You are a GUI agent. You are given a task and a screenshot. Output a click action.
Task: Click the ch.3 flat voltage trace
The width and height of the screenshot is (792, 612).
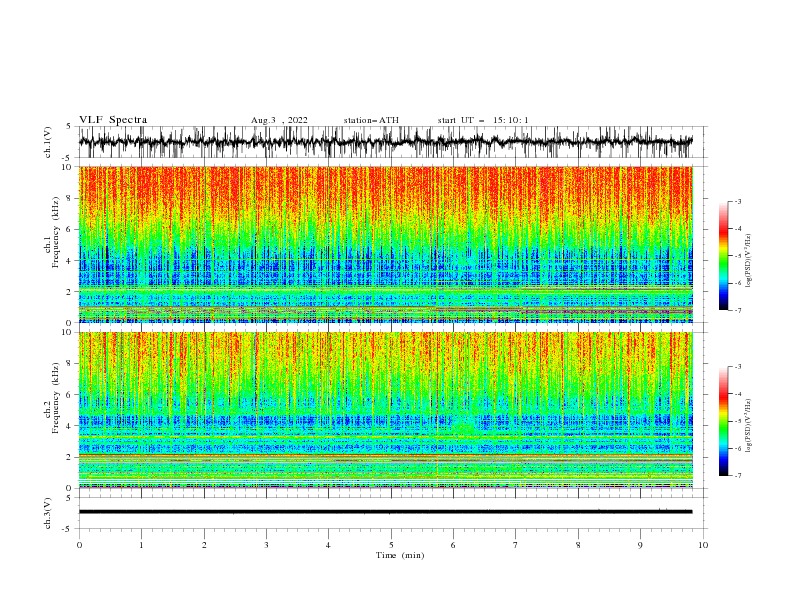click(x=385, y=512)
